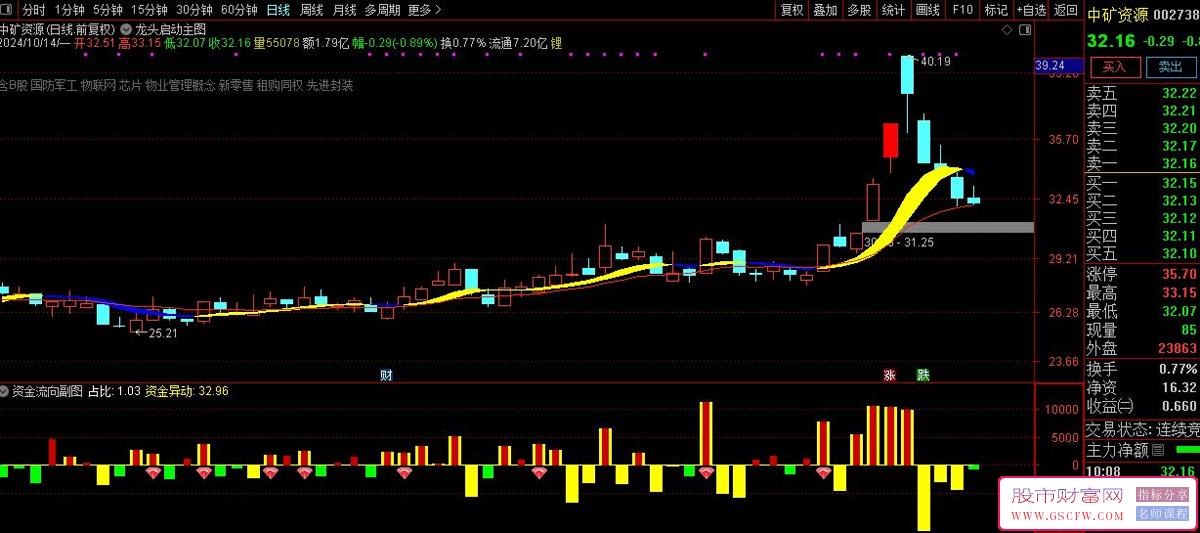Click the 物业管理概念 tag
The image size is (1200, 533).
(x=179, y=86)
